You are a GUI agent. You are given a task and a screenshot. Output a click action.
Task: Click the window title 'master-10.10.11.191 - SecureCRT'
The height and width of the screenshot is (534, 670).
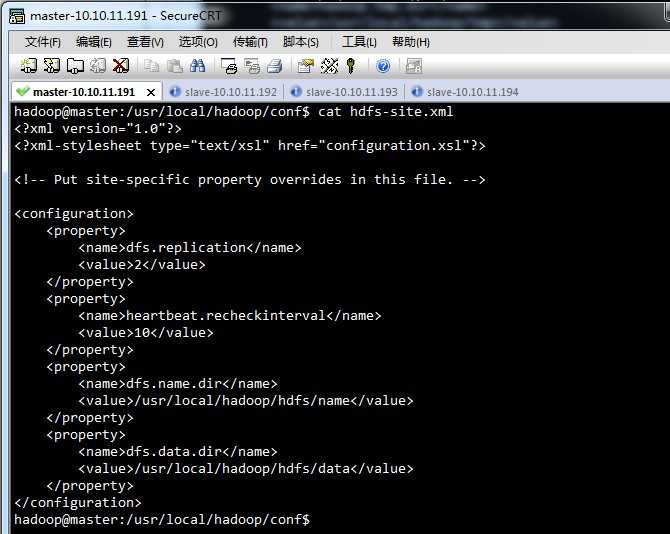126,16
